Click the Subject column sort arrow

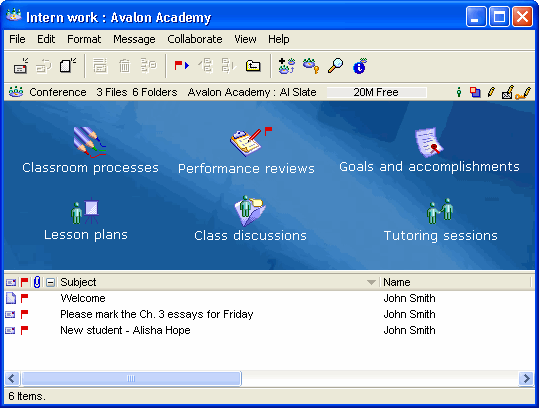371,282
